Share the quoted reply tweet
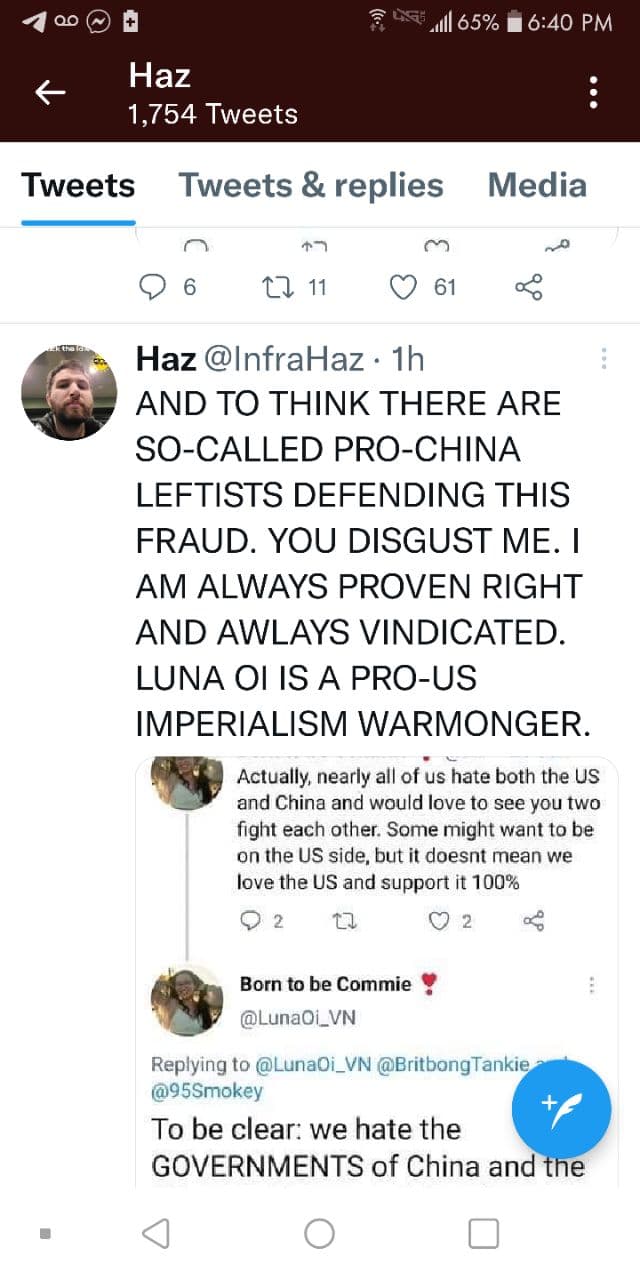Image resolution: width=640 pixels, height=1280 pixels. coord(535,921)
